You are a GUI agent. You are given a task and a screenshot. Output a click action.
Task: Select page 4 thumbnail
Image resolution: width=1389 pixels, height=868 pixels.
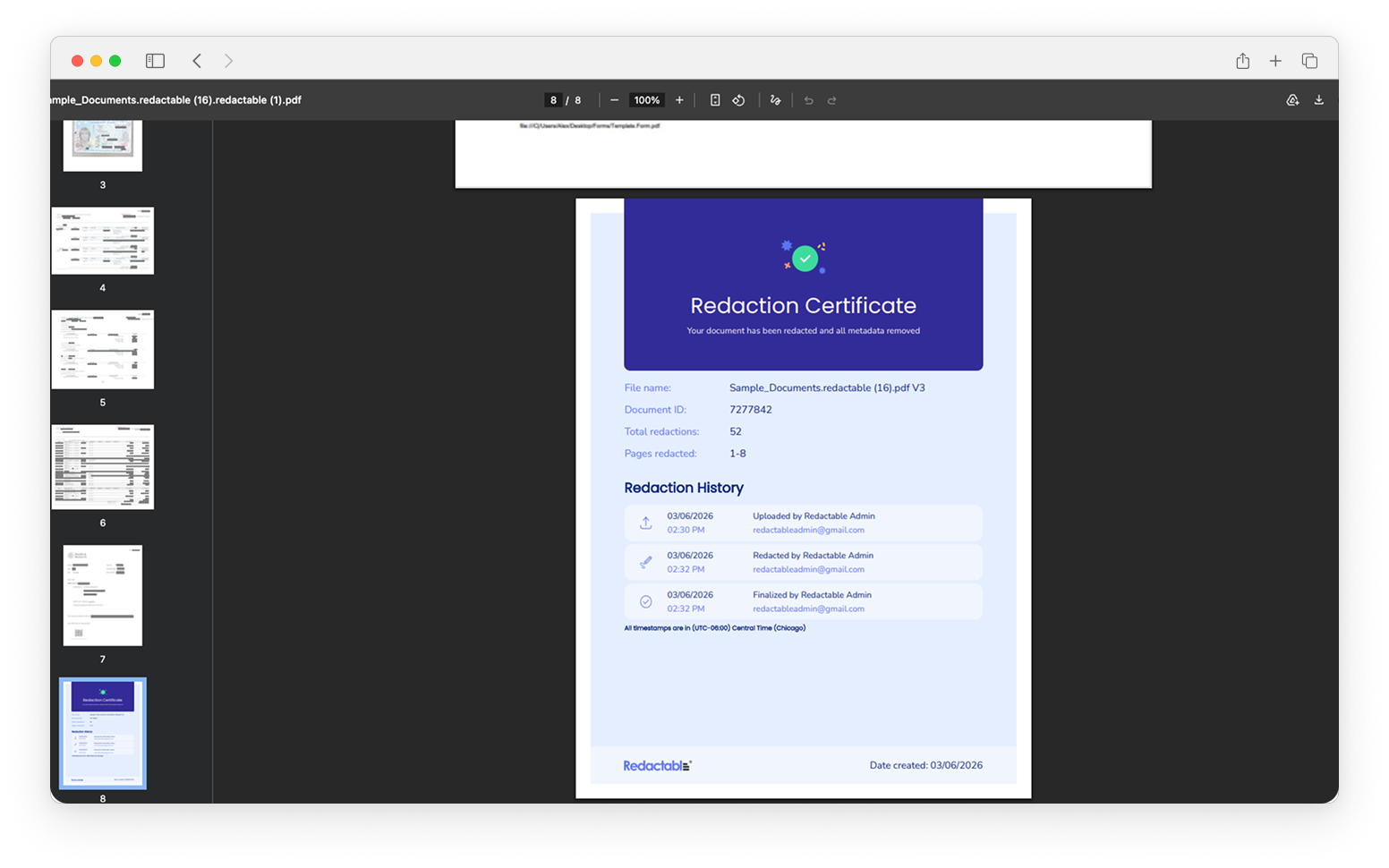(103, 241)
